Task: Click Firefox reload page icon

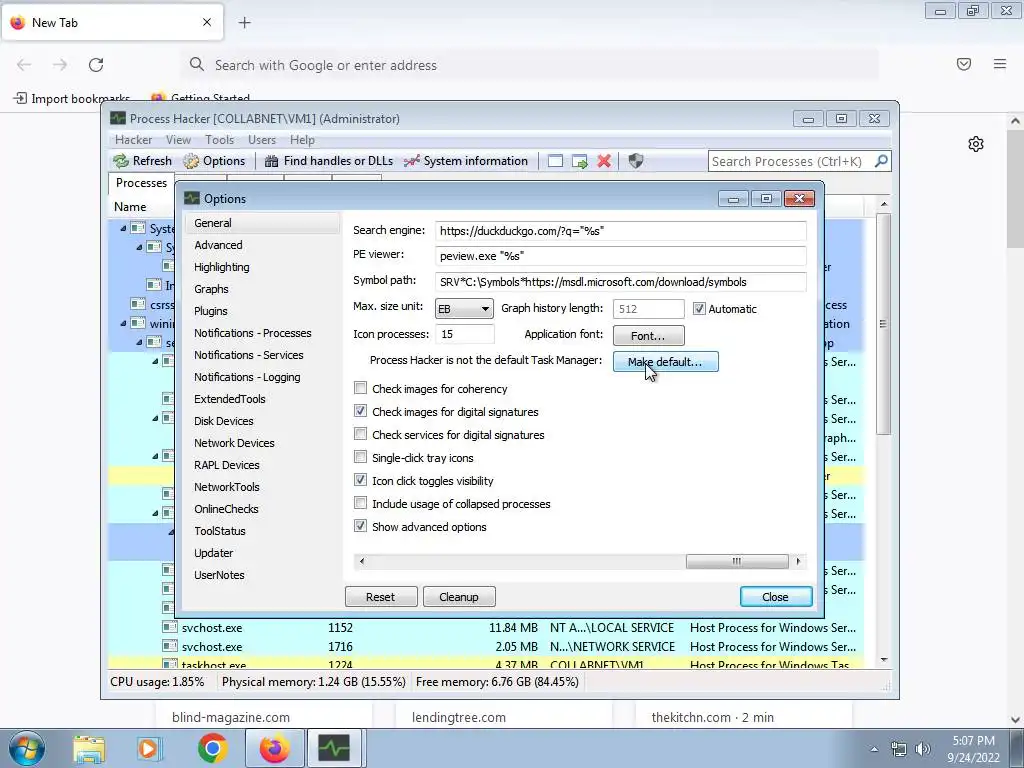Action: pyautogui.click(x=96, y=65)
